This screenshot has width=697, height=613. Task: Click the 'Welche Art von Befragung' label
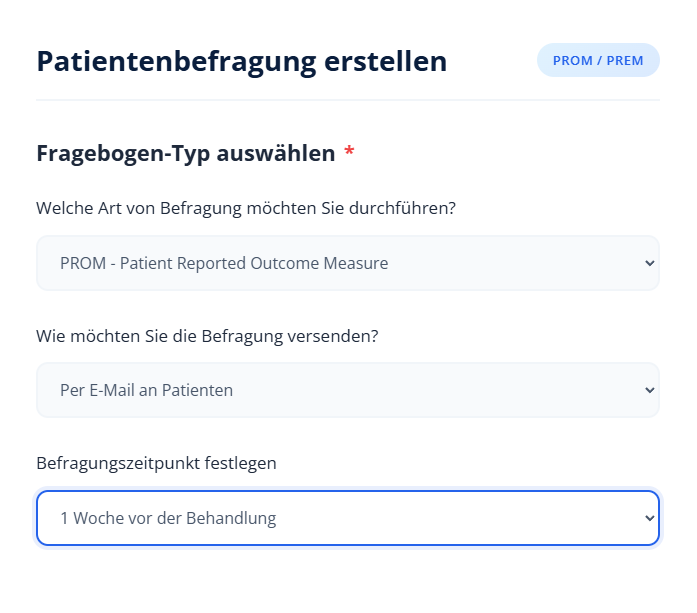click(x=245, y=208)
